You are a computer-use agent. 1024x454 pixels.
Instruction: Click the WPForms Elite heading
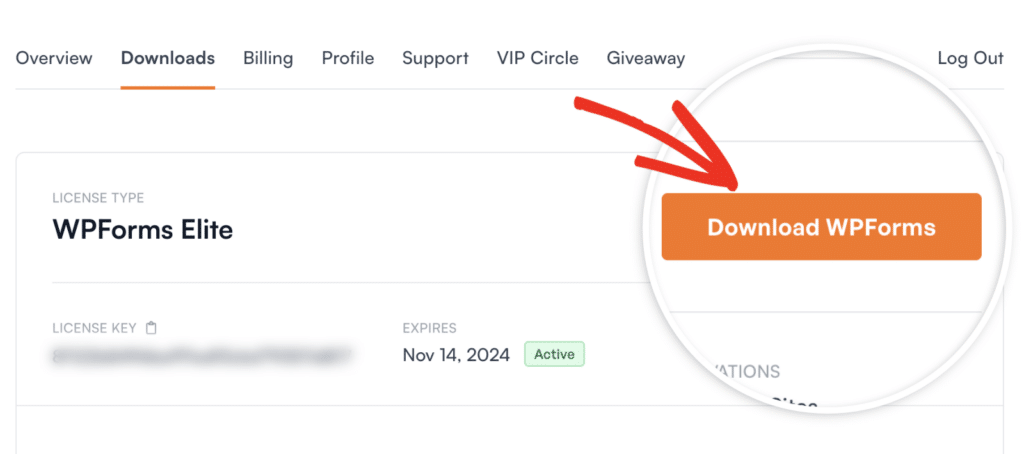tap(142, 230)
